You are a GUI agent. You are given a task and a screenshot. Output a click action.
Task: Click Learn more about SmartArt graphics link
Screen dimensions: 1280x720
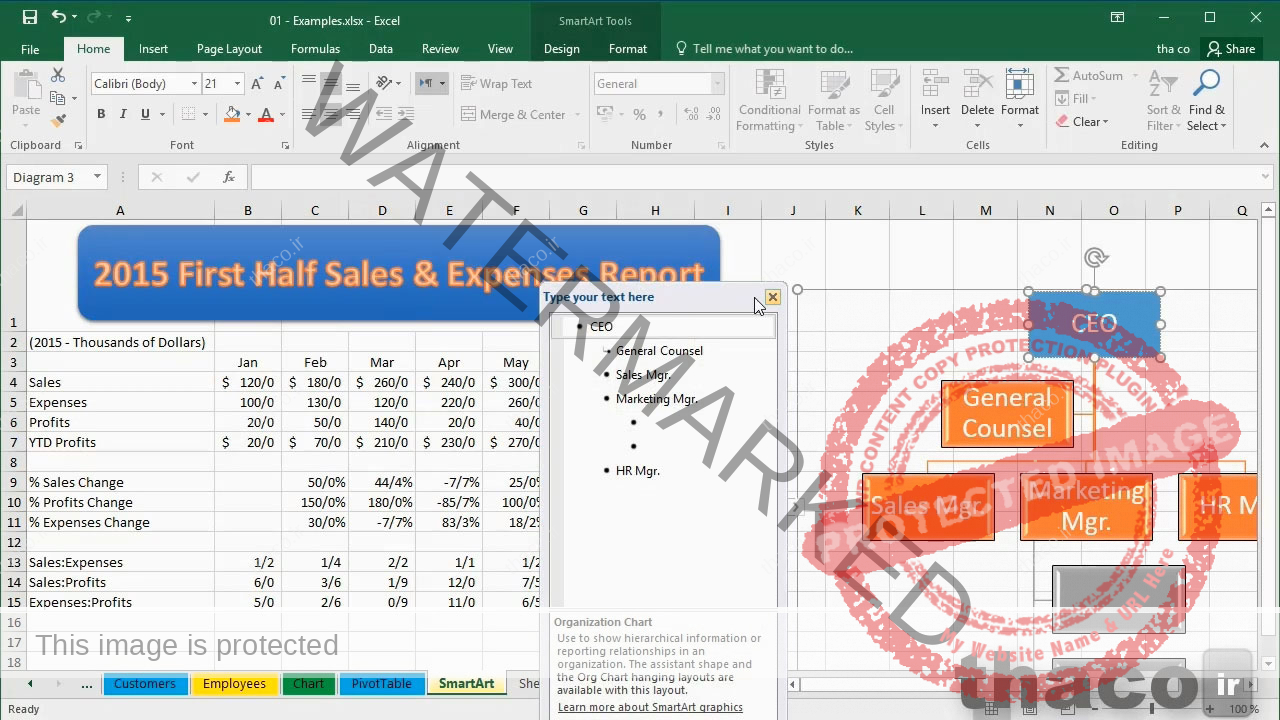tap(650, 707)
